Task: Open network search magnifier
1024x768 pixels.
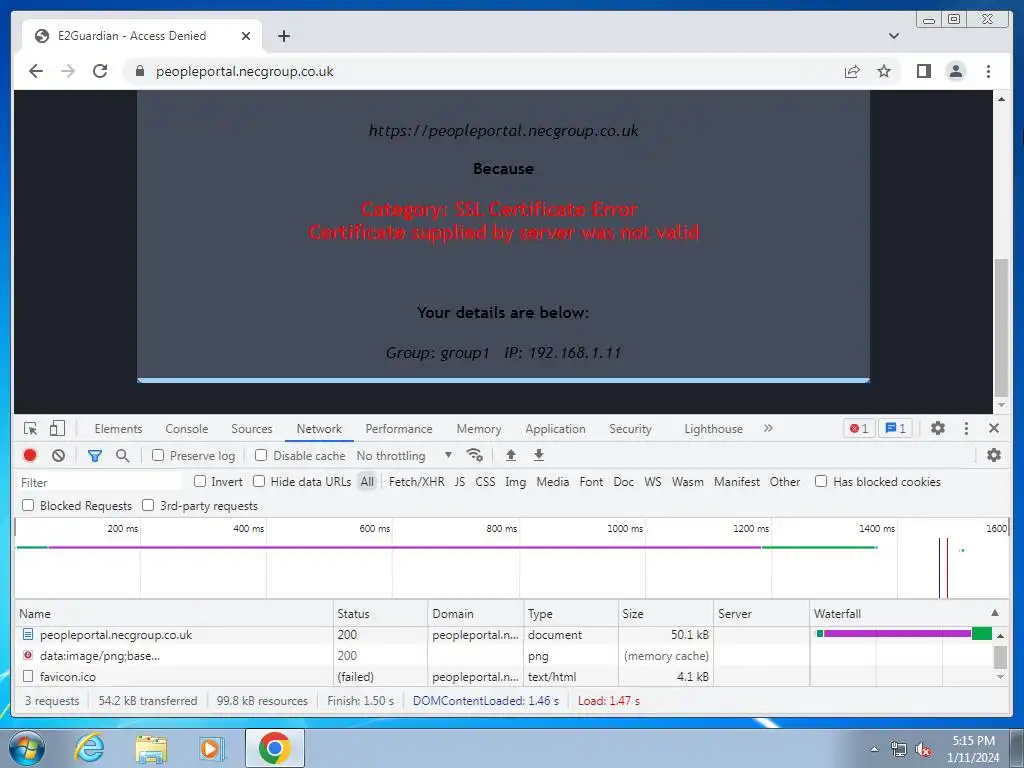Action: [x=122, y=455]
